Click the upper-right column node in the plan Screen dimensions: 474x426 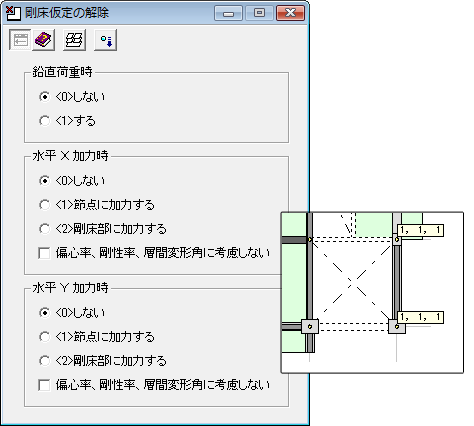click(x=397, y=239)
